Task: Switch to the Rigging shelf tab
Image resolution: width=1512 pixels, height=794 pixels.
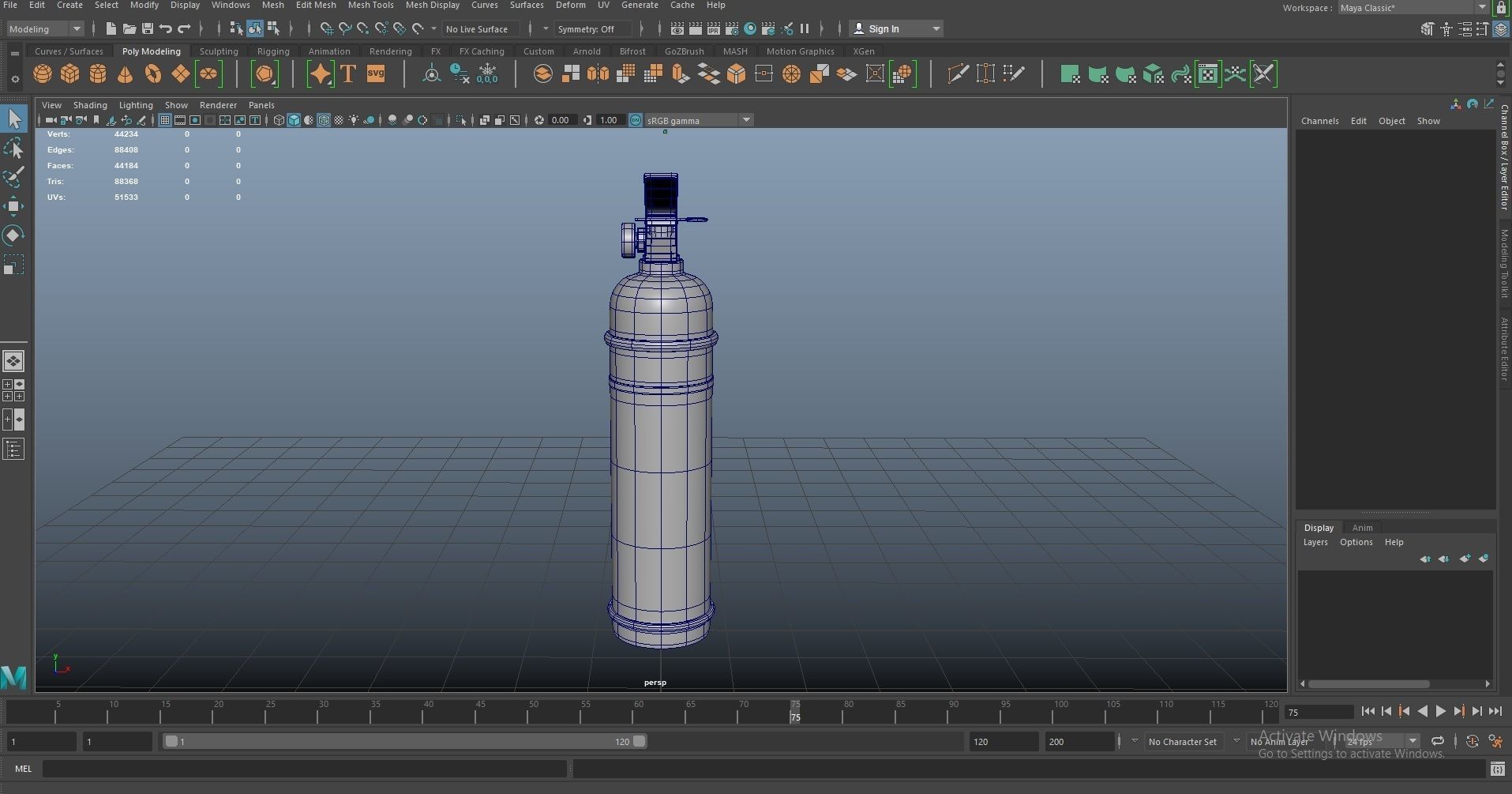Action: pos(273,51)
